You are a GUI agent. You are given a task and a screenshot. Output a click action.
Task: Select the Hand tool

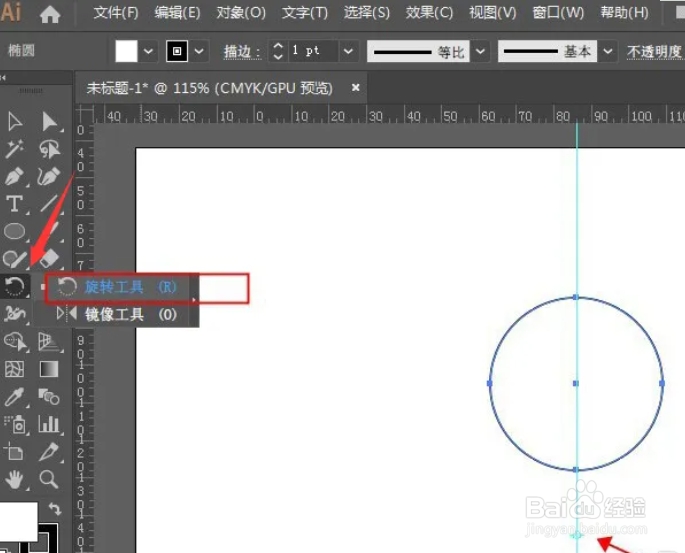pos(15,479)
